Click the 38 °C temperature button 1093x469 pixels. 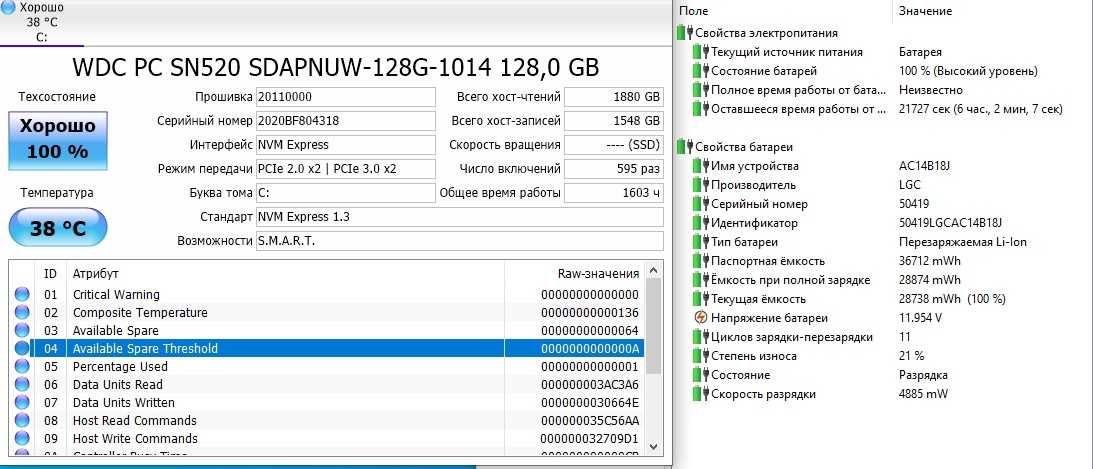[58, 227]
